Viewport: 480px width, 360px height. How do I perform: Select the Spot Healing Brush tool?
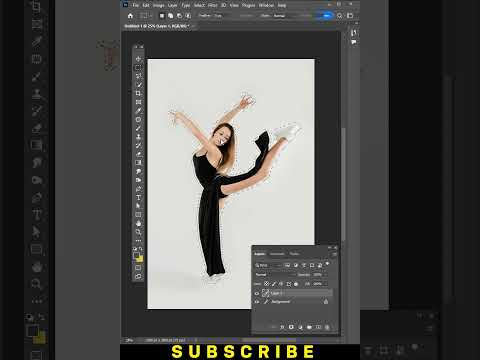click(x=138, y=120)
